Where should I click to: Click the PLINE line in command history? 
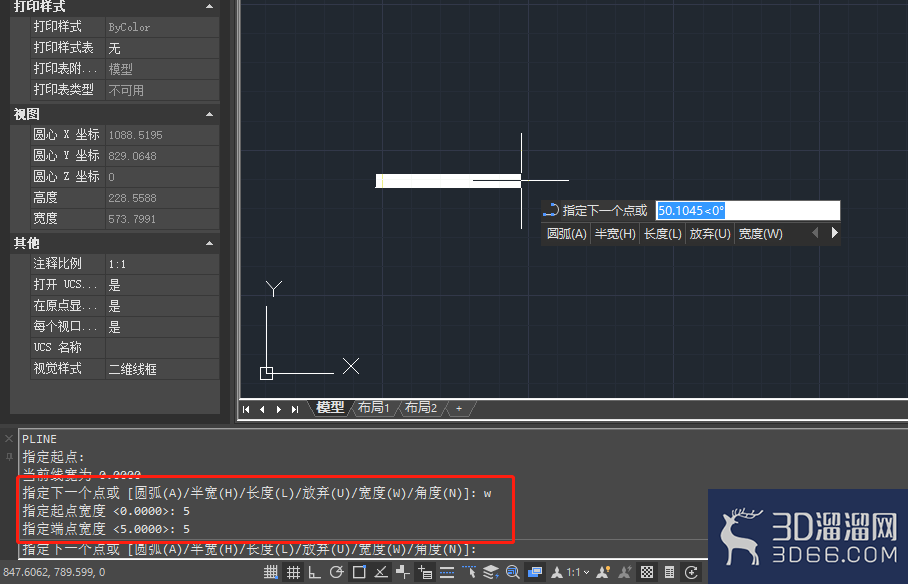point(39,439)
